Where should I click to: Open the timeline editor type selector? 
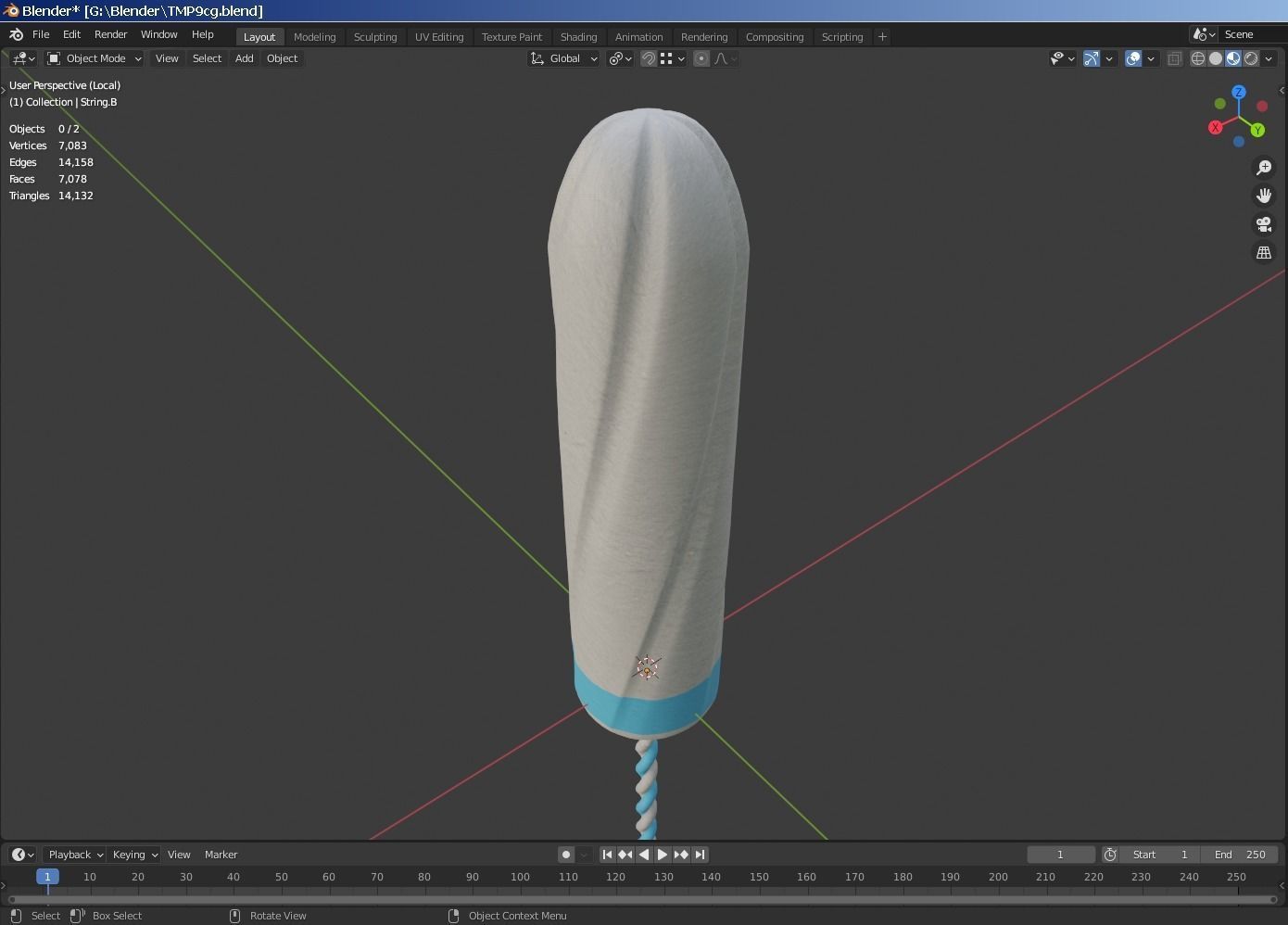[22, 855]
